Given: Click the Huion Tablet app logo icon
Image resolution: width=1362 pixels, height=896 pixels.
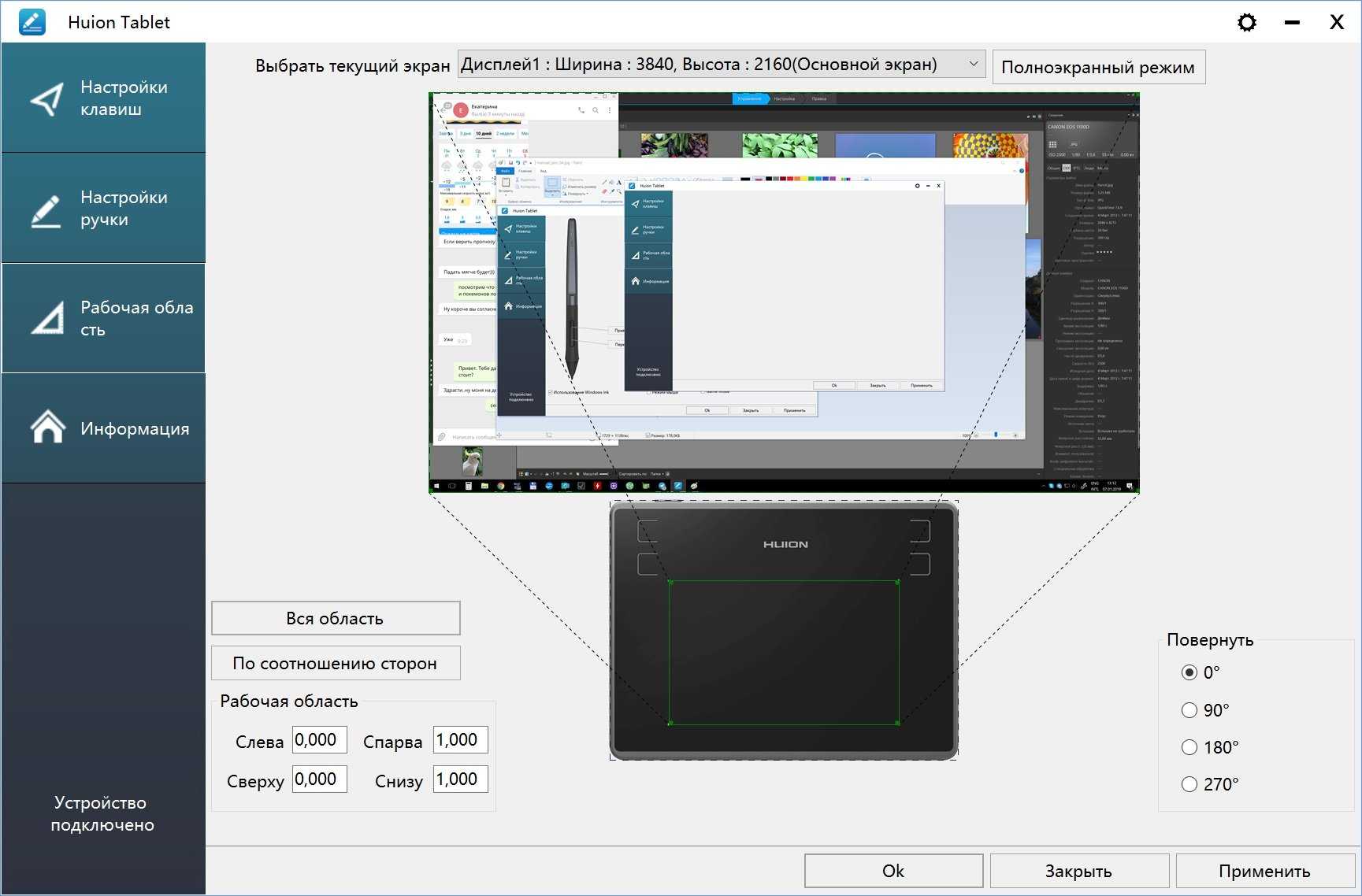Looking at the screenshot, I should pos(32,22).
